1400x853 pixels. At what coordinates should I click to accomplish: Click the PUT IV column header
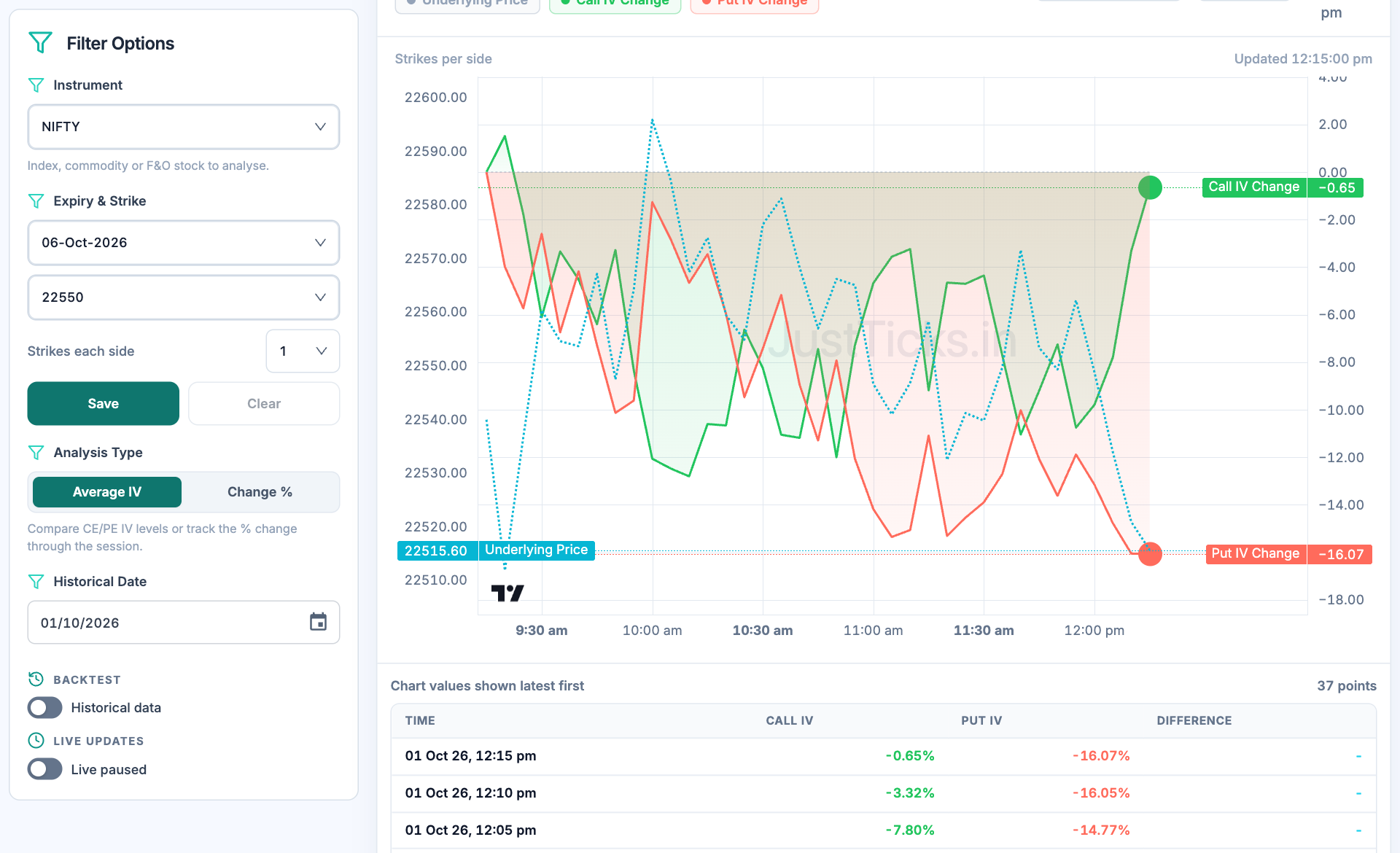[x=981, y=720]
